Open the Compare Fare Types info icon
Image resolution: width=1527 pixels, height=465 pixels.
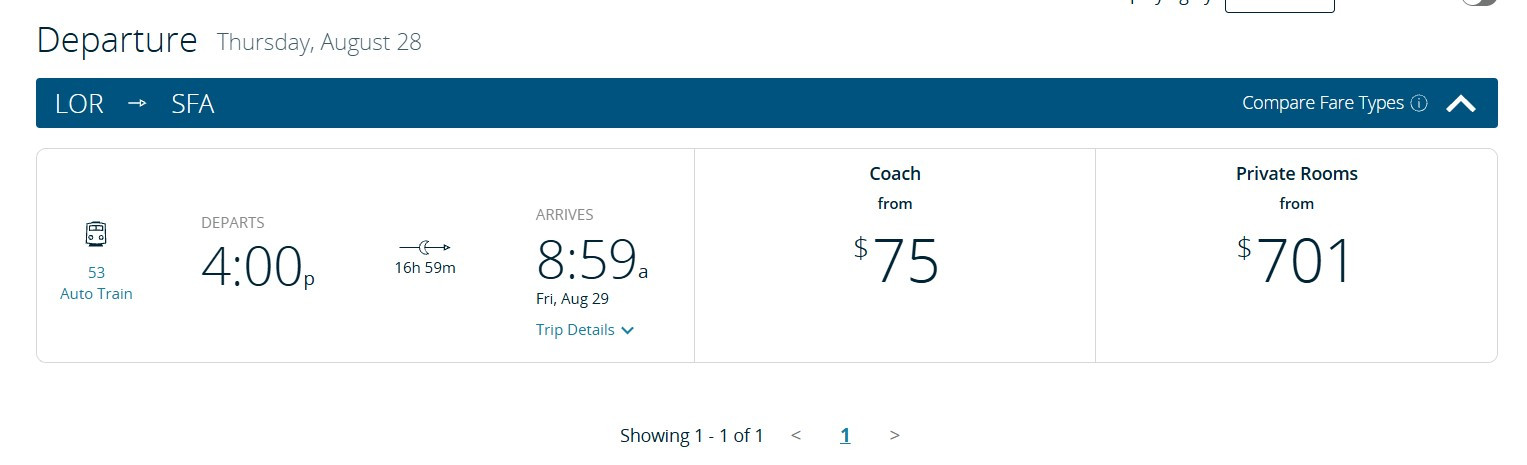pyautogui.click(x=1419, y=103)
